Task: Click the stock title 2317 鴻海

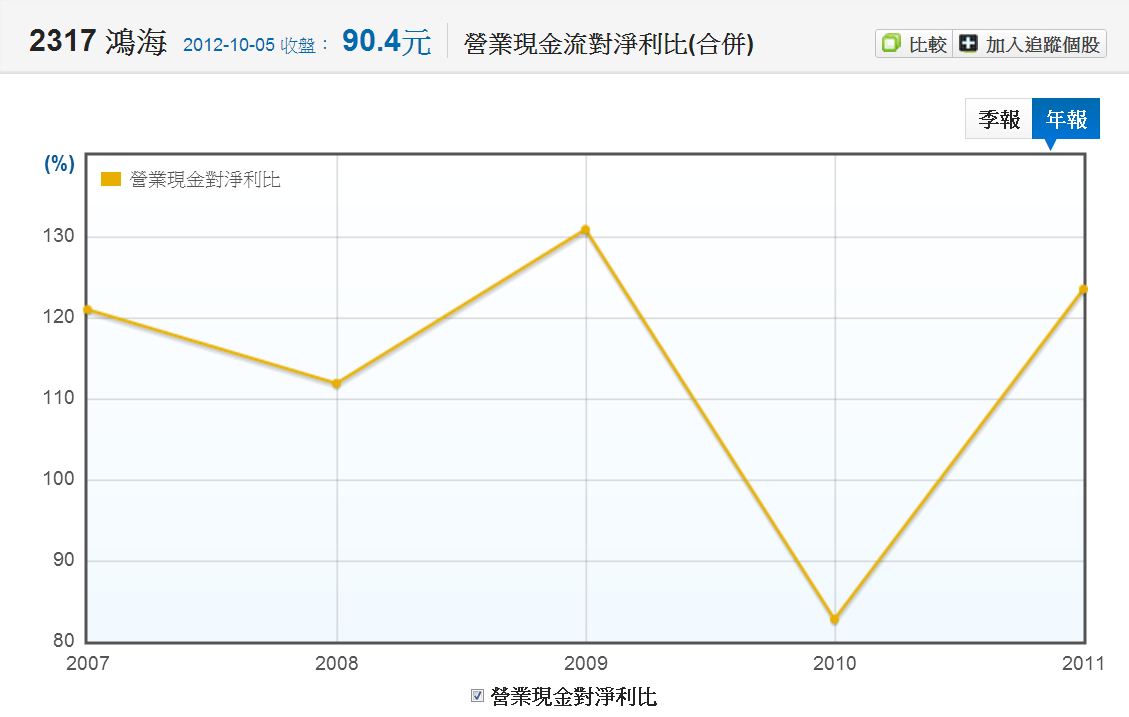Action: tap(98, 42)
